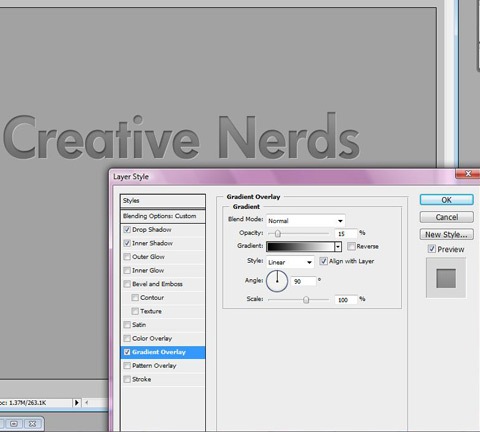The image size is (480, 432).
Task: Enable the Color Overlay checkbox
Action: click(127, 339)
